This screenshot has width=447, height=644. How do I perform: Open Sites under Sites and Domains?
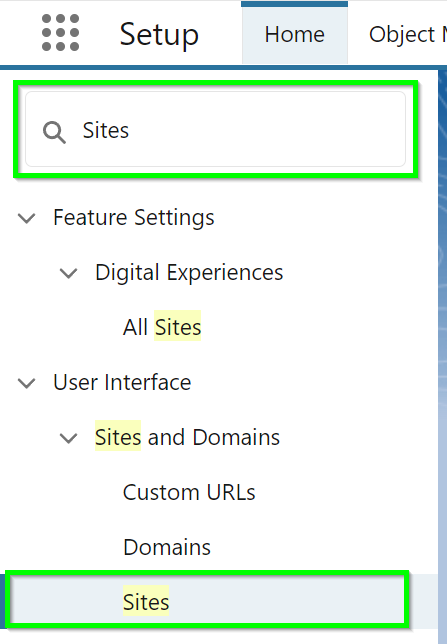point(146,602)
